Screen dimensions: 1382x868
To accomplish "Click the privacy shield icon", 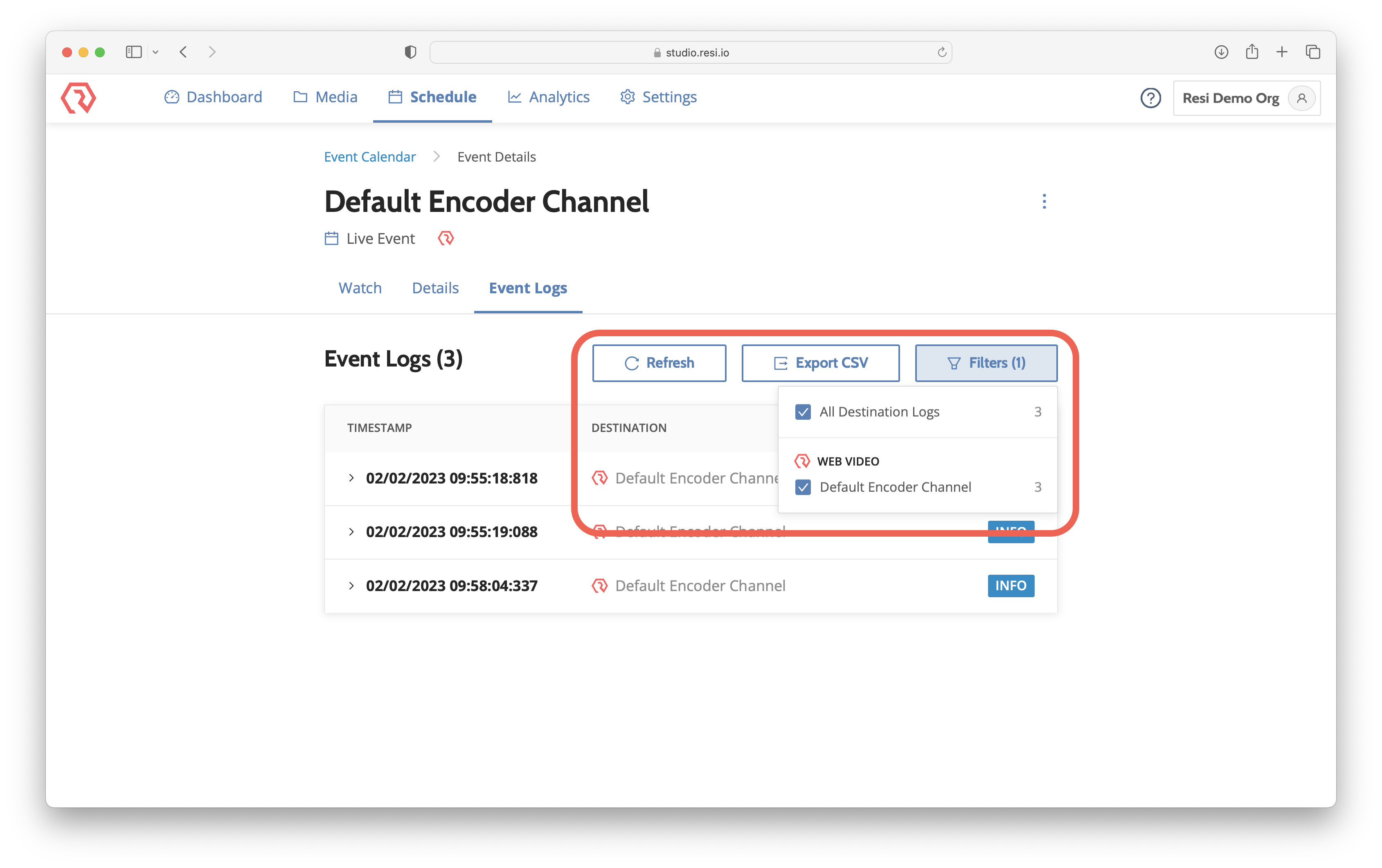I will [x=410, y=52].
